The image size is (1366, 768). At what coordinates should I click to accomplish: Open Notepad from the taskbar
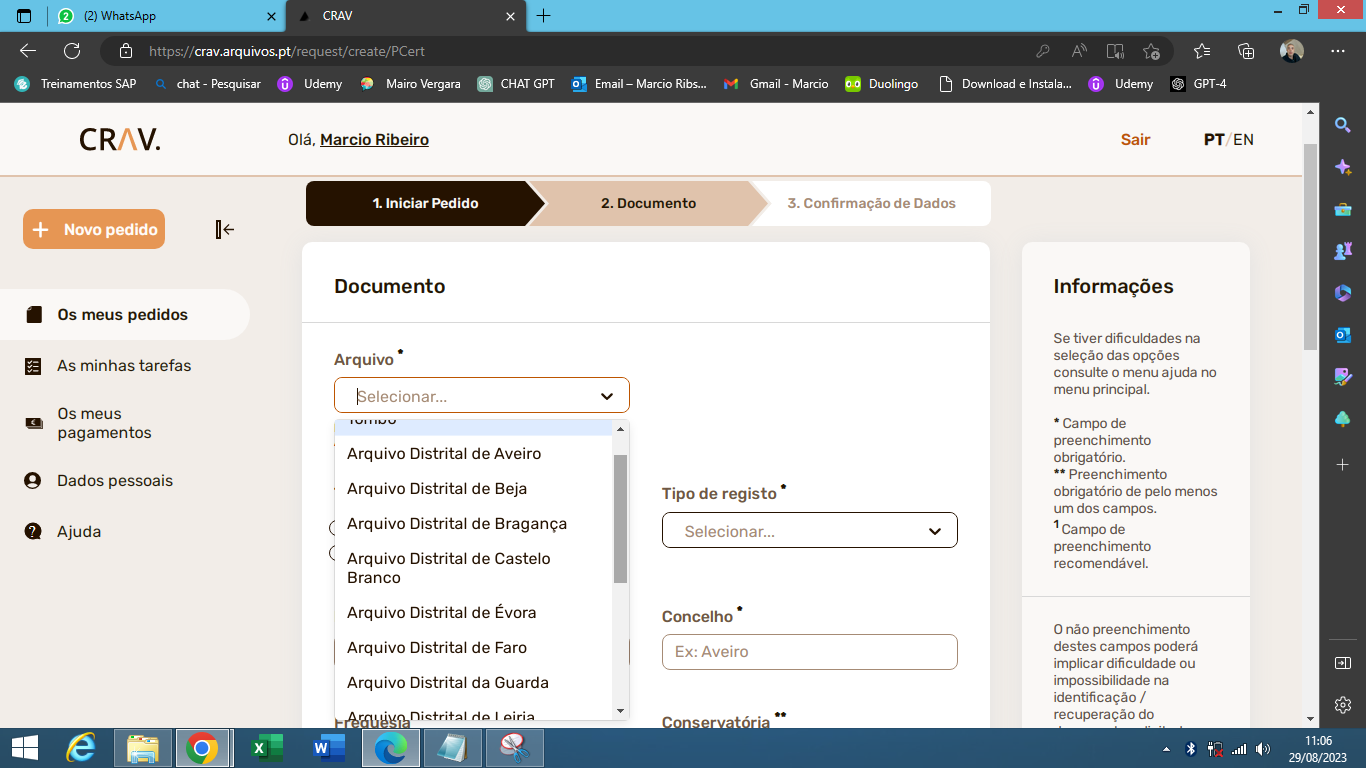pyautogui.click(x=452, y=748)
